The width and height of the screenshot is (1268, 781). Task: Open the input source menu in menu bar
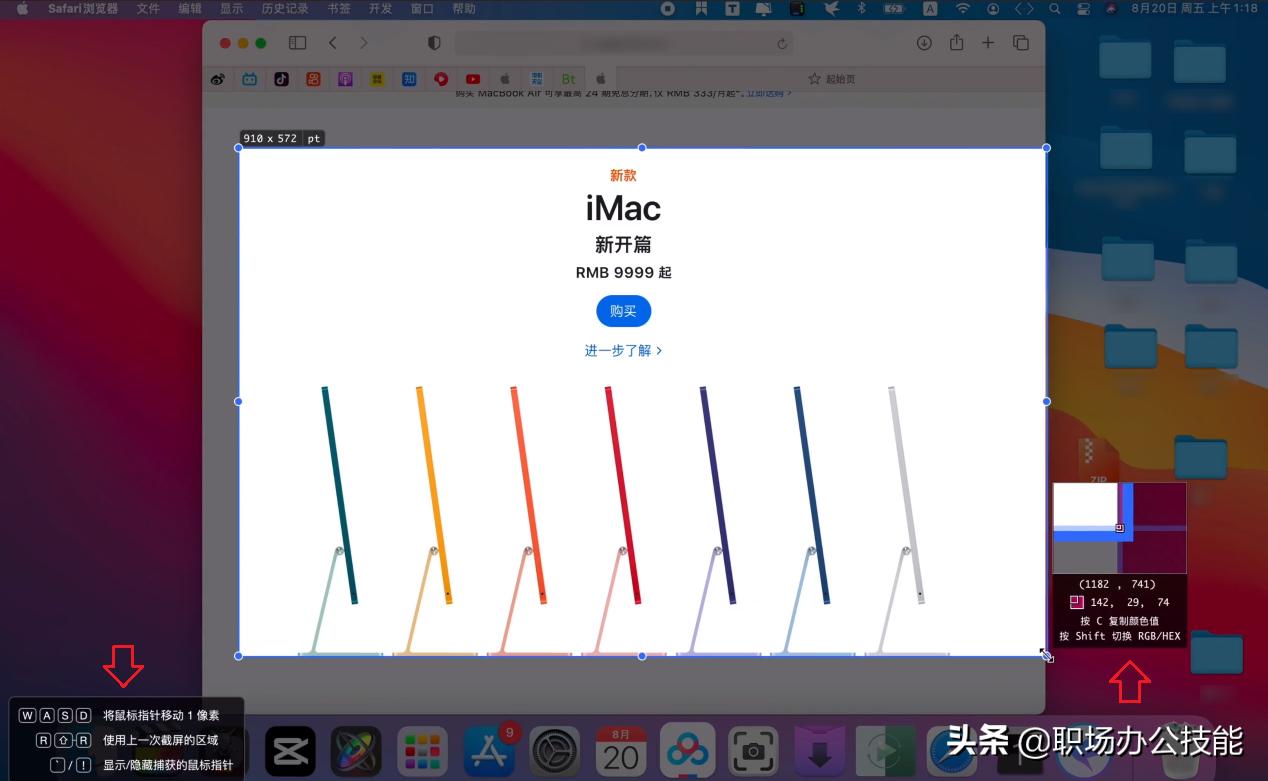(x=930, y=8)
